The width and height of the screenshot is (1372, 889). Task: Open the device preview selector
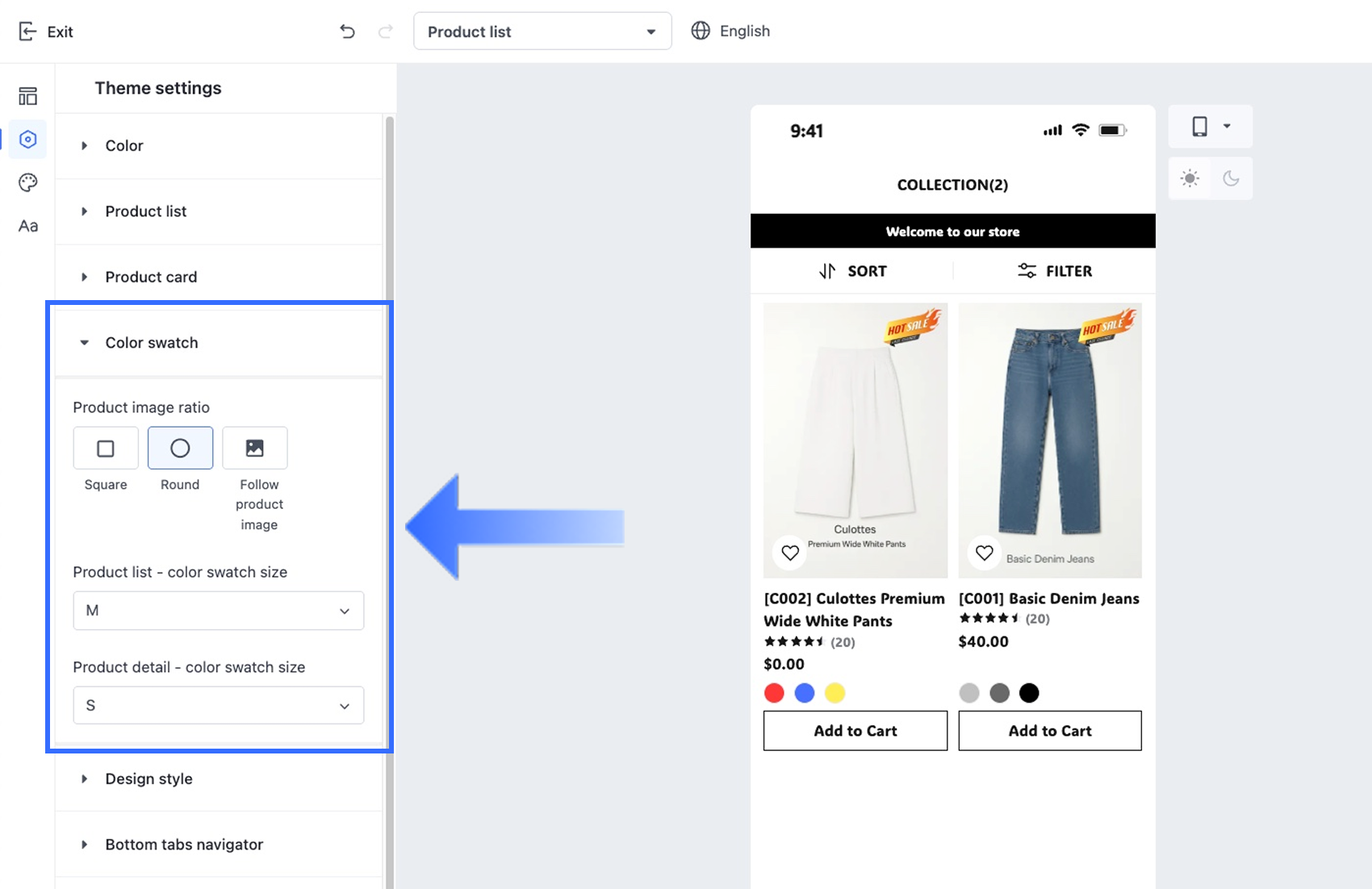pos(1210,127)
